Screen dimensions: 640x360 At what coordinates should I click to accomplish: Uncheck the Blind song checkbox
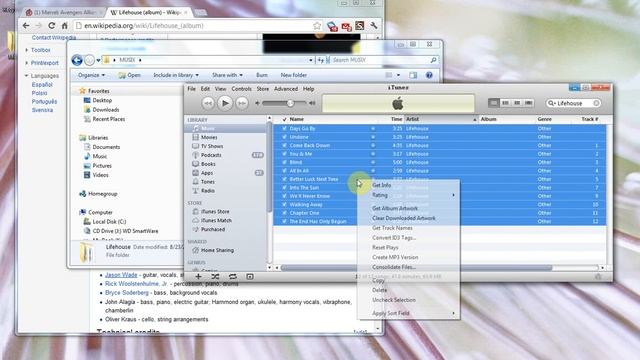284,162
